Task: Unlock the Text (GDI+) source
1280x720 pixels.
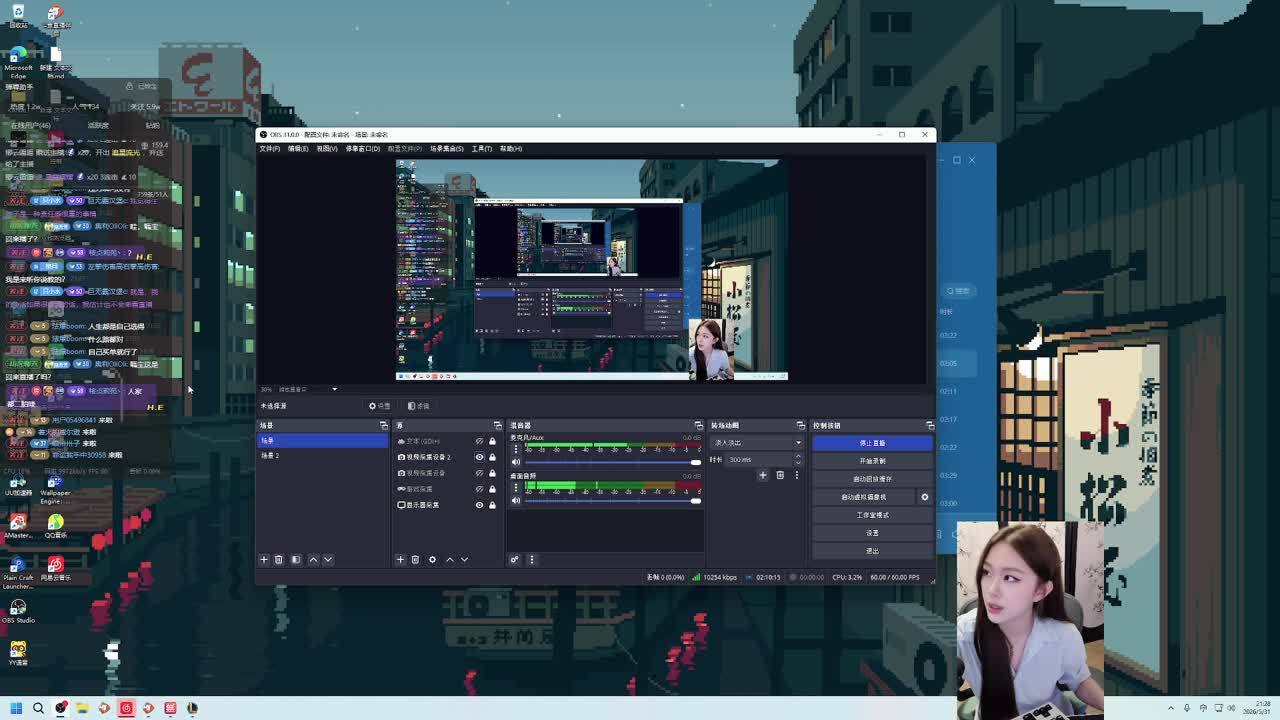Action: click(x=492, y=441)
